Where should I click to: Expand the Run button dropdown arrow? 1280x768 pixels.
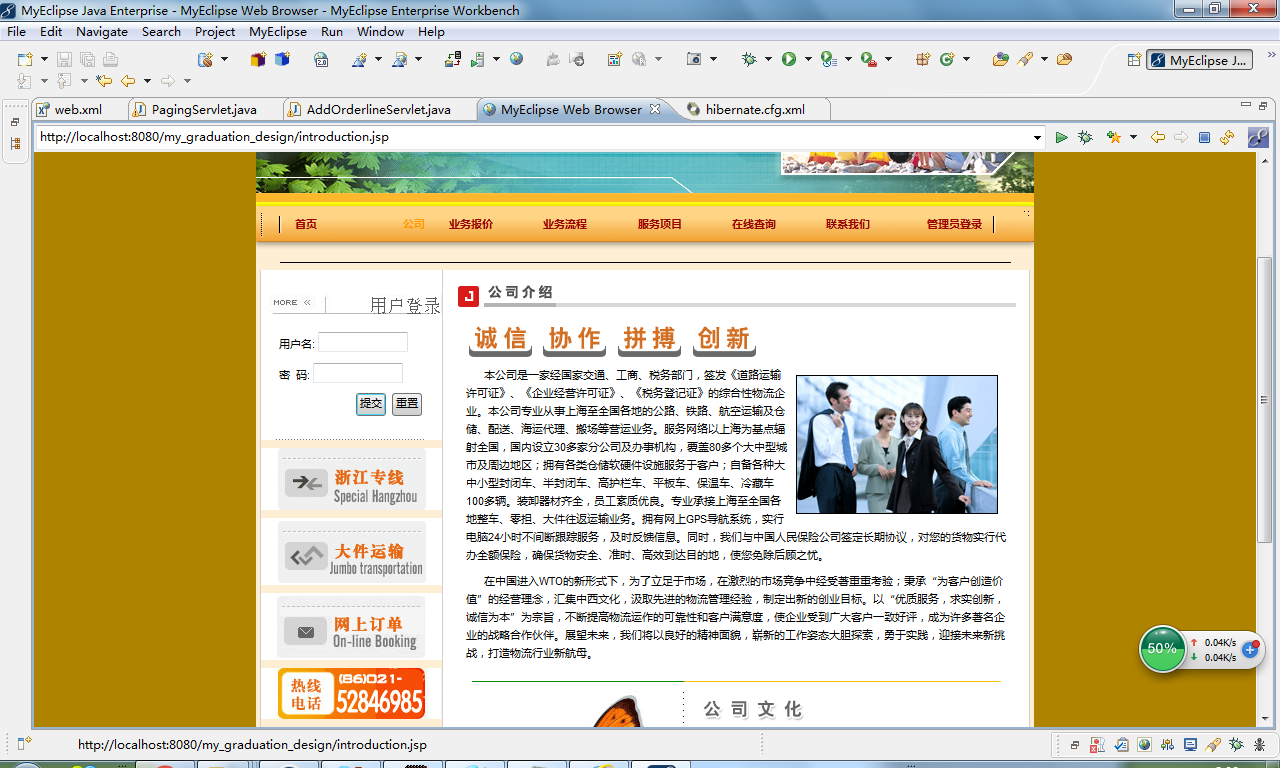[807, 60]
